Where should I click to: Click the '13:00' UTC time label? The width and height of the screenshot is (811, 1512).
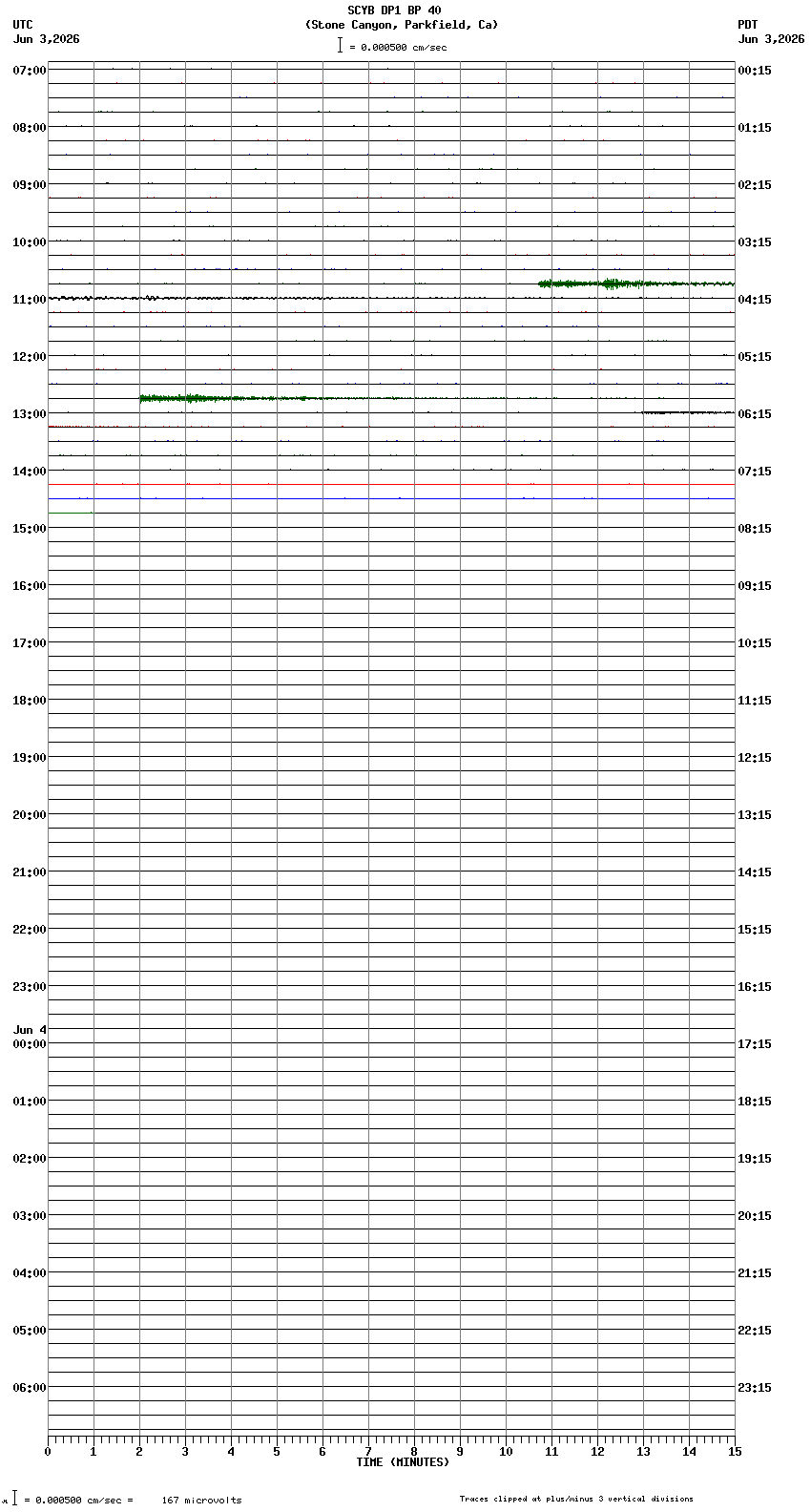30,414
